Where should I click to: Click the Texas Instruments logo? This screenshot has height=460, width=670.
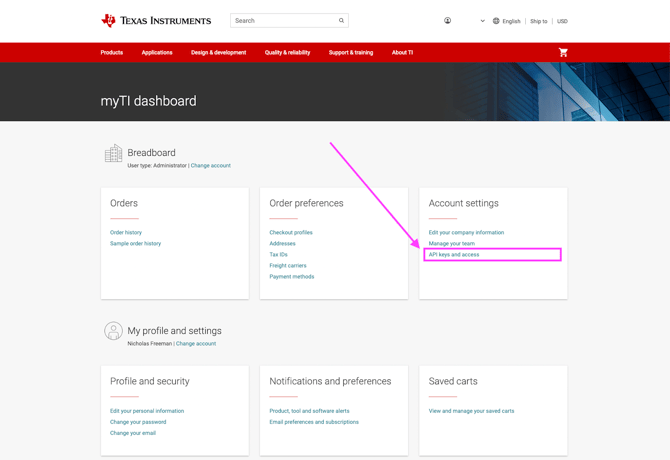[x=156, y=21]
